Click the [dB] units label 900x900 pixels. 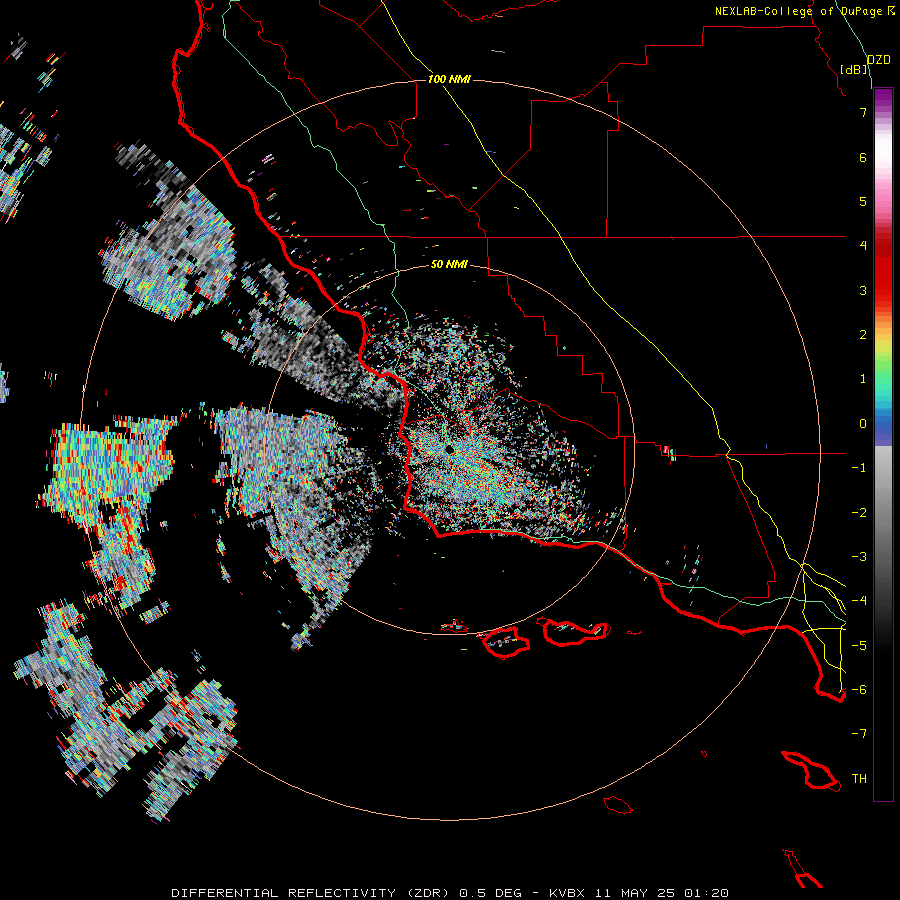pos(854,69)
